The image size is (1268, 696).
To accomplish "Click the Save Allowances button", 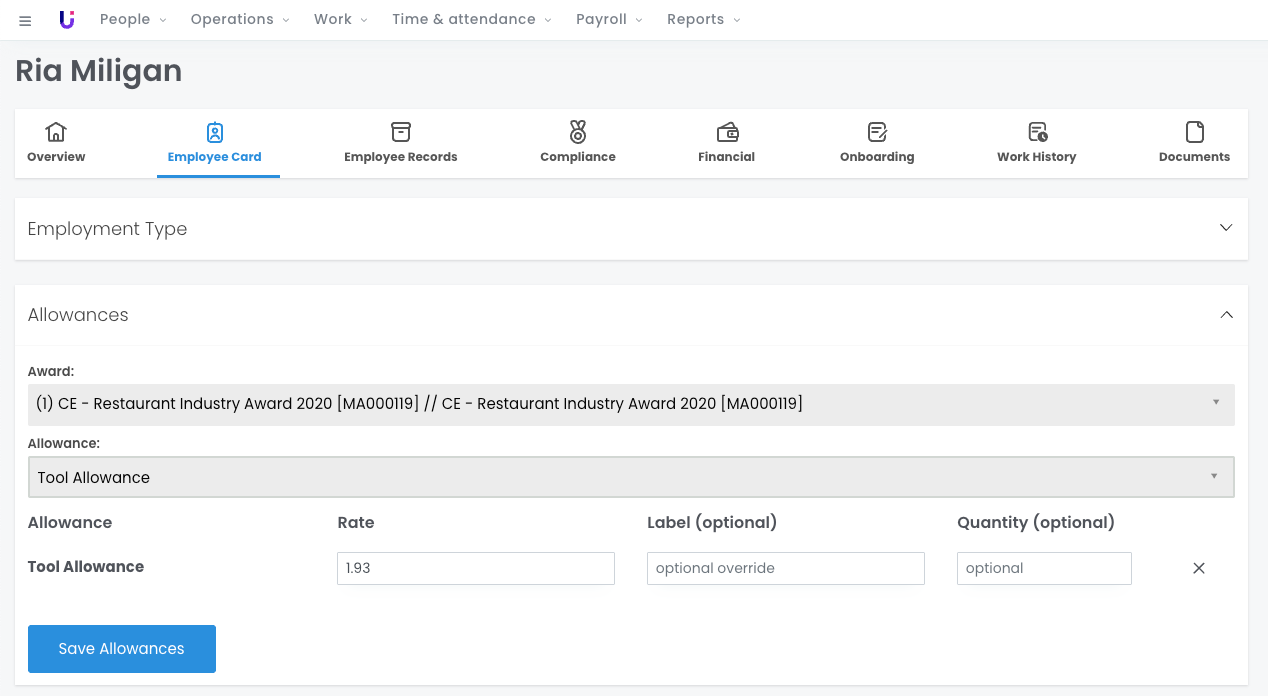I will pos(122,649).
